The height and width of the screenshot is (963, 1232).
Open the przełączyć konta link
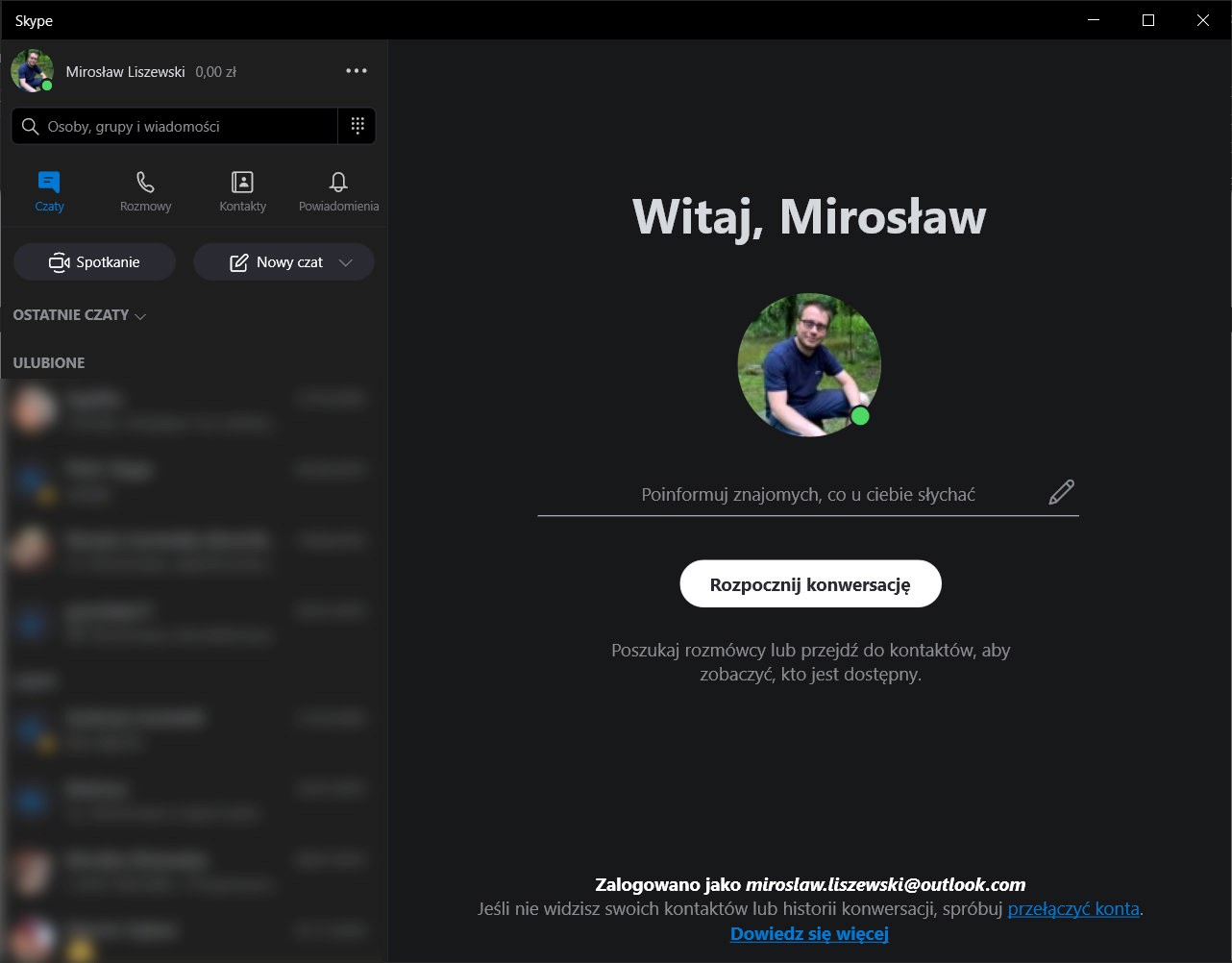1073,908
